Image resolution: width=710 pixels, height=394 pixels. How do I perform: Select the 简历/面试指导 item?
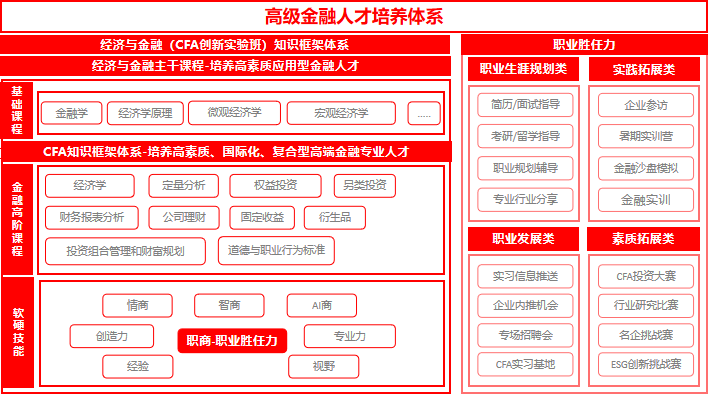(525, 105)
